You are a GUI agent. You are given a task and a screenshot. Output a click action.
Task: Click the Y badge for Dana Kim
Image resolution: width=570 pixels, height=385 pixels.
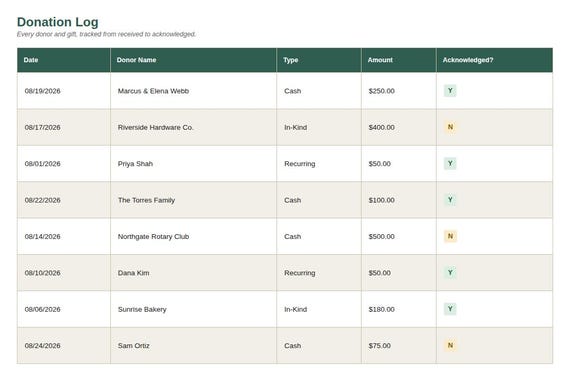pos(450,272)
